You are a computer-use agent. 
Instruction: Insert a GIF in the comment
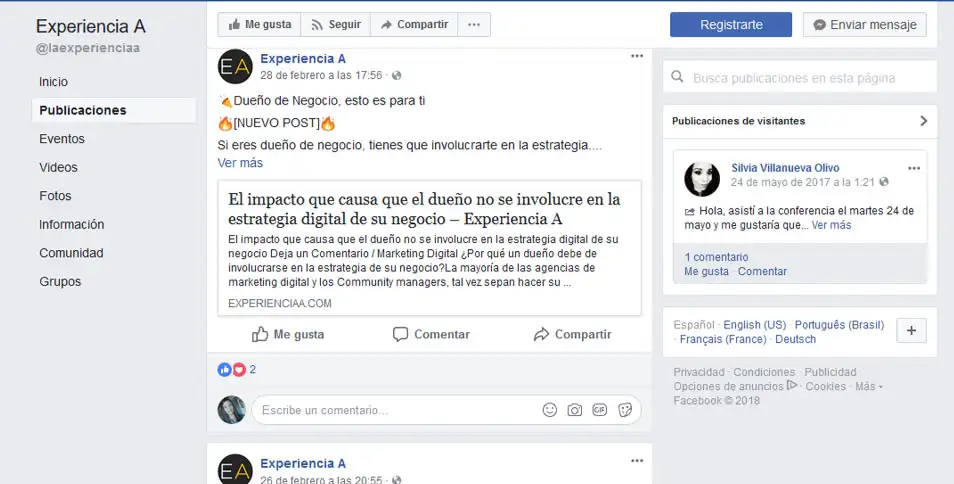pyautogui.click(x=599, y=410)
